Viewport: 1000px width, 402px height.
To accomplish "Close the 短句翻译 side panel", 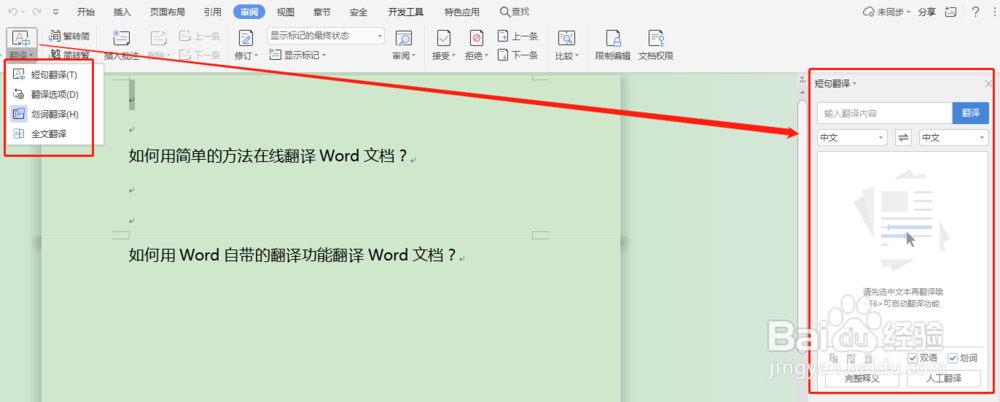I will click(988, 84).
